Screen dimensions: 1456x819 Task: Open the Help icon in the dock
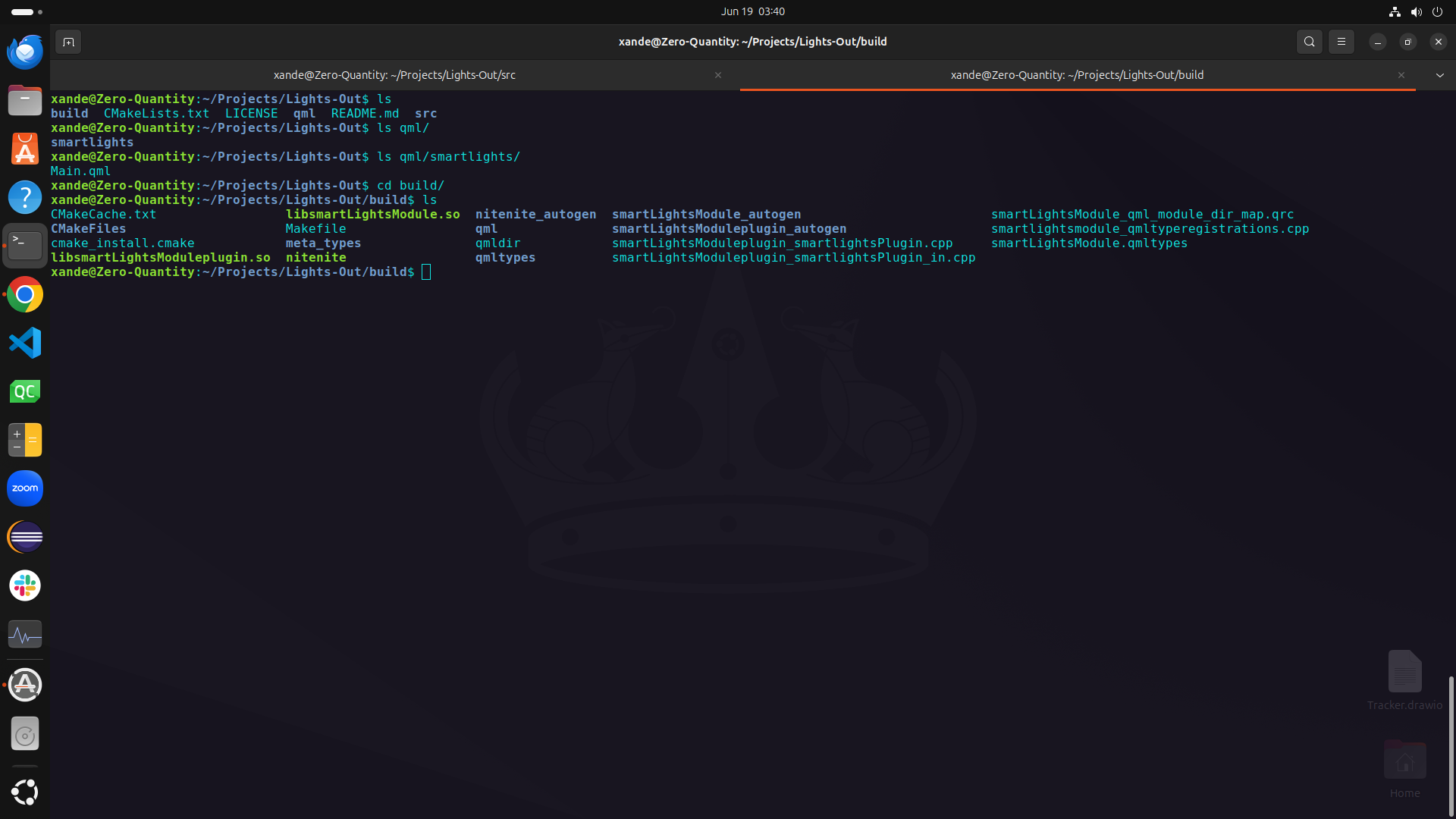(x=25, y=197)
